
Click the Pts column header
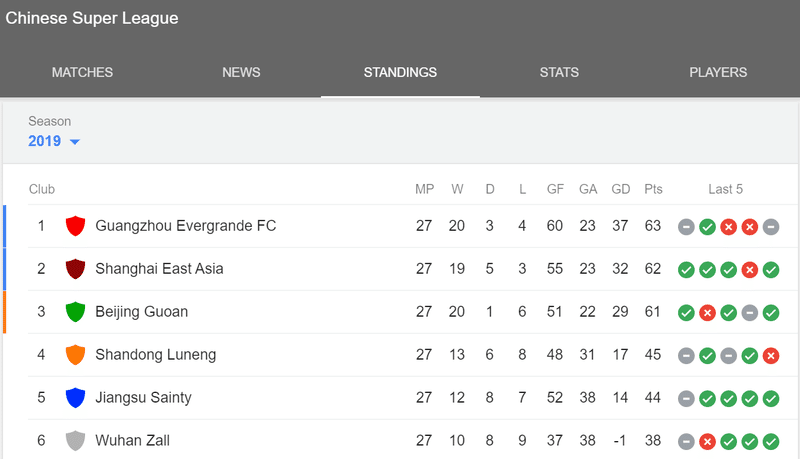click(653, 189)
